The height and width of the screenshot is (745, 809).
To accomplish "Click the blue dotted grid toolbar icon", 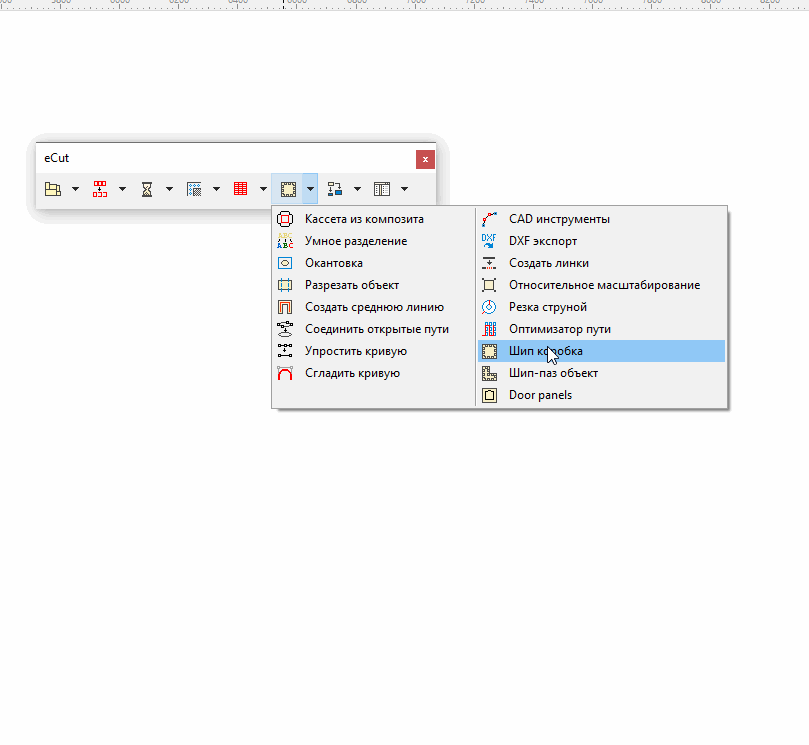I will [194, 188].
